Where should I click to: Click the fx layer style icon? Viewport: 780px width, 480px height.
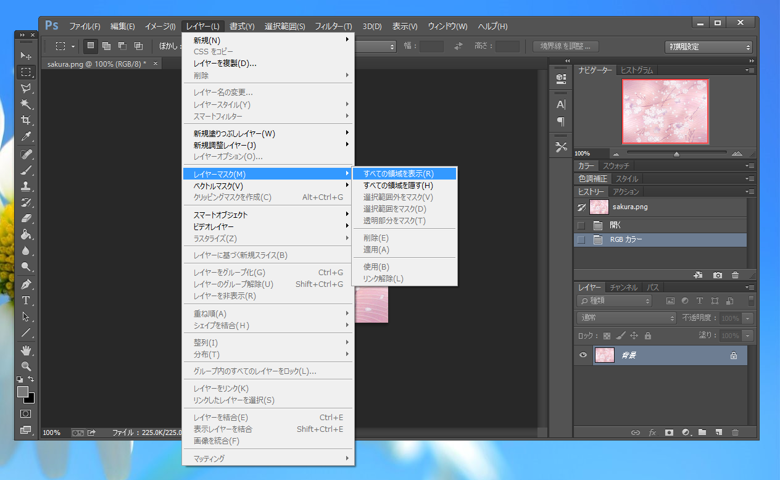652,432
